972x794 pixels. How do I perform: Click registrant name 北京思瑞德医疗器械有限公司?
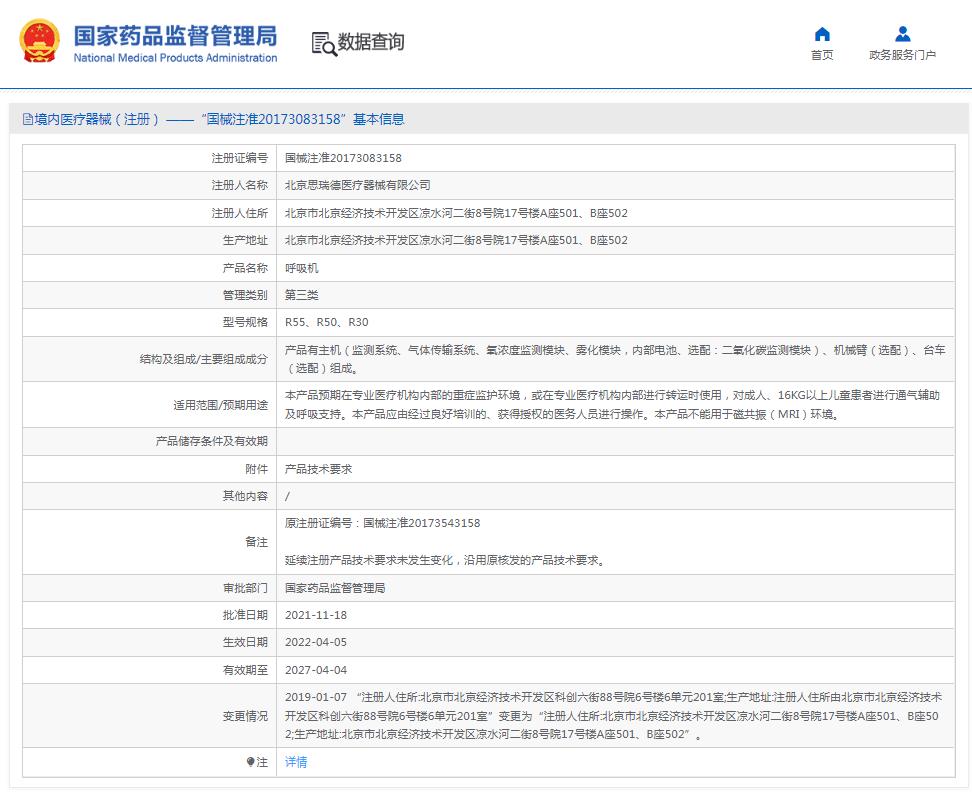pyautogui.click(x=357, y=185)
